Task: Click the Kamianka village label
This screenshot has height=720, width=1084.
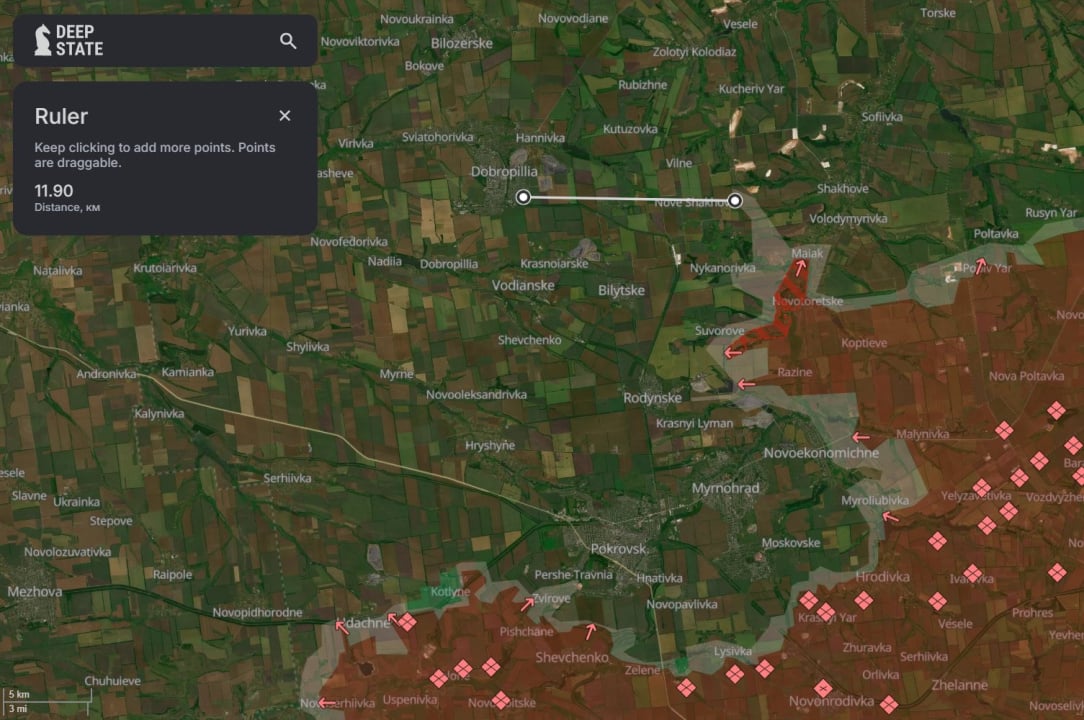Action: pos(187,372)
